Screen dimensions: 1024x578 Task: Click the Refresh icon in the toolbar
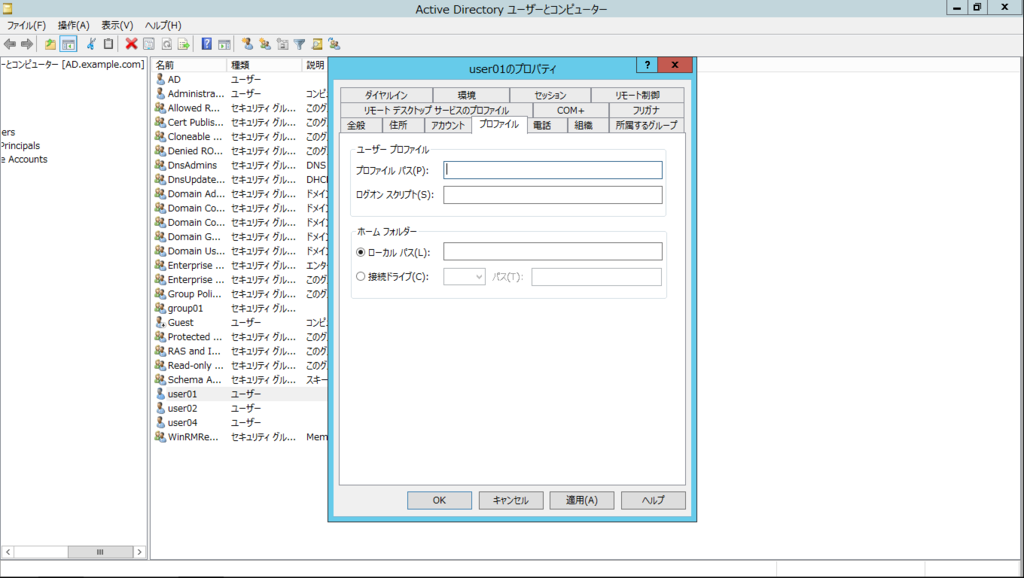click(167, 44)
